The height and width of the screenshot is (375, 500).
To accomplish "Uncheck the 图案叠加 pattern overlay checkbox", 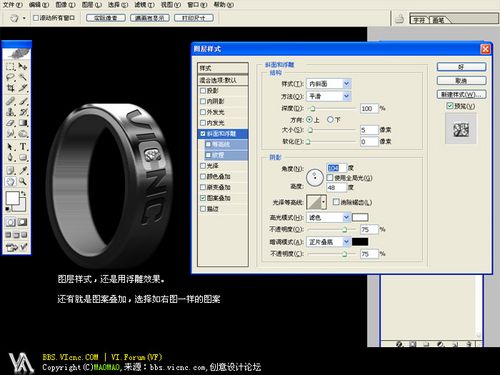I will click(x=203, y=198).
